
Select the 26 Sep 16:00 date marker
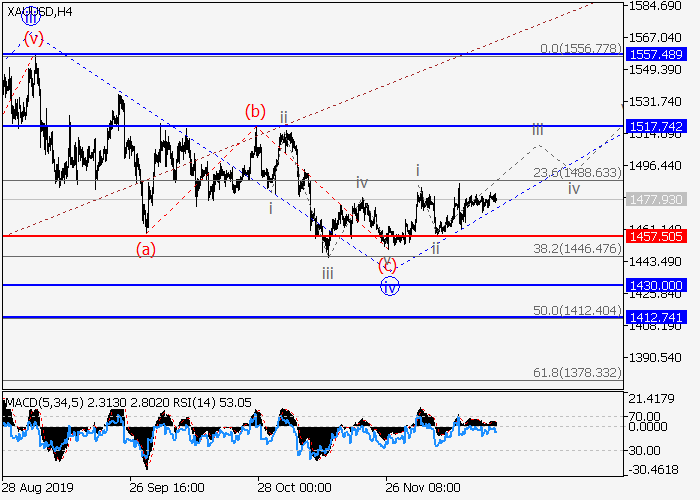168,488
